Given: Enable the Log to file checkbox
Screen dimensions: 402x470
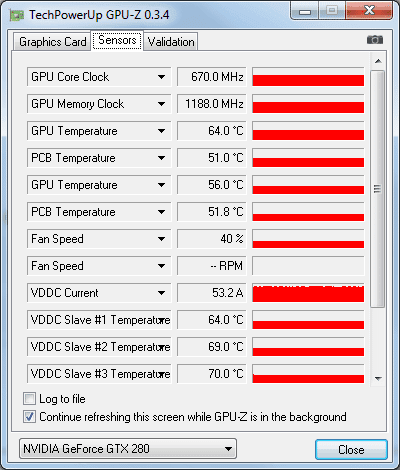Looking at the screenshot, I should click(x=29, y=398).
